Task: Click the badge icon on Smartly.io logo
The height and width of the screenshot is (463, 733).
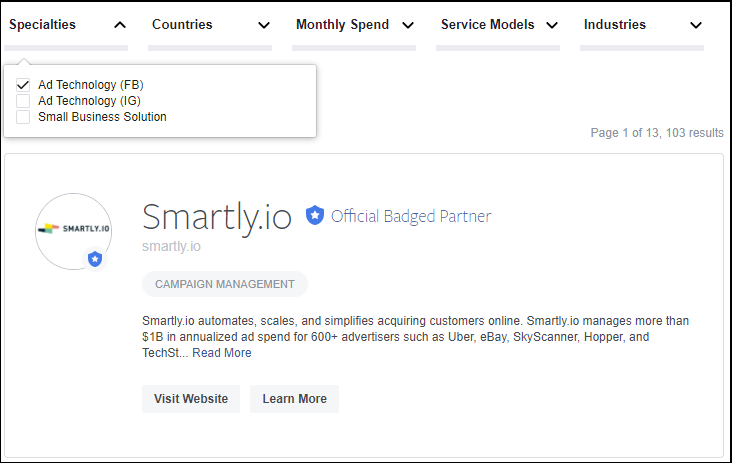Action: [95, 259]
